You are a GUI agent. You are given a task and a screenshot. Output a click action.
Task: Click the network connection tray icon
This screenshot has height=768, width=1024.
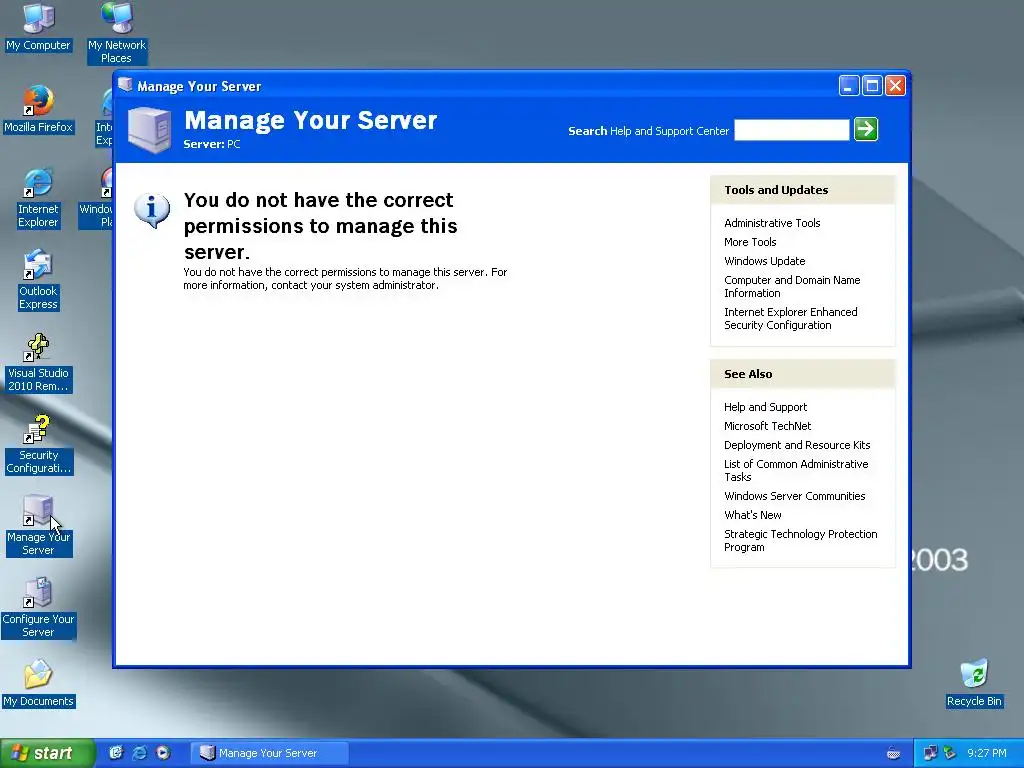(x=930, y=753)
